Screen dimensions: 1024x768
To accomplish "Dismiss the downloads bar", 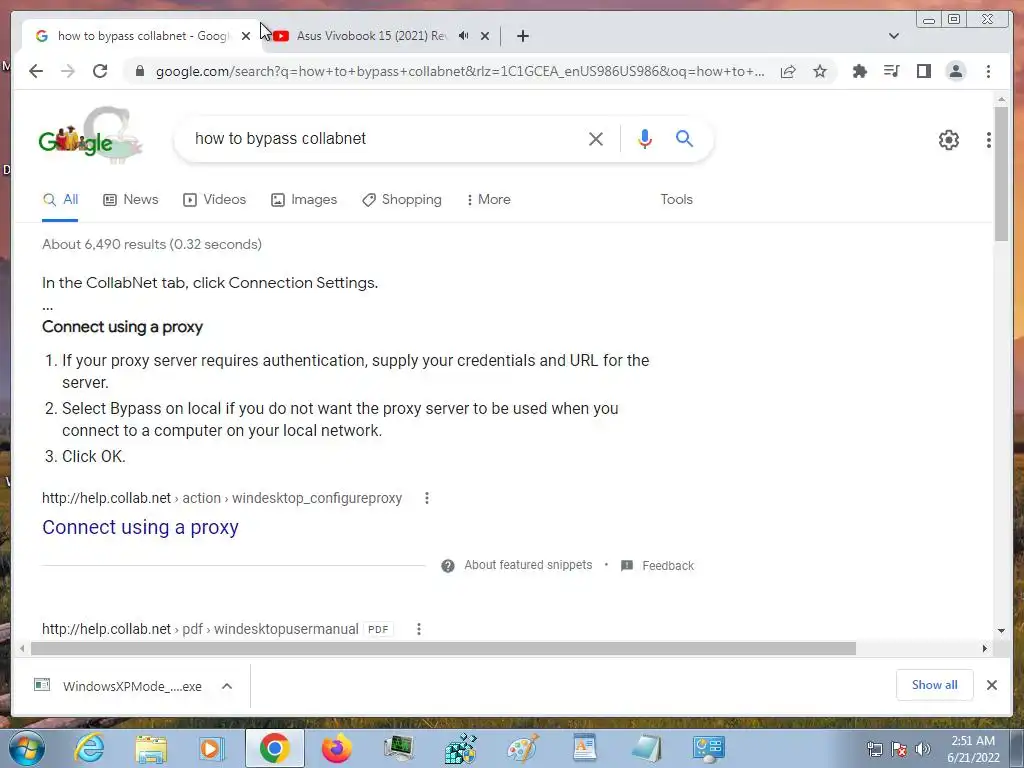I will (x=991, y=685).
